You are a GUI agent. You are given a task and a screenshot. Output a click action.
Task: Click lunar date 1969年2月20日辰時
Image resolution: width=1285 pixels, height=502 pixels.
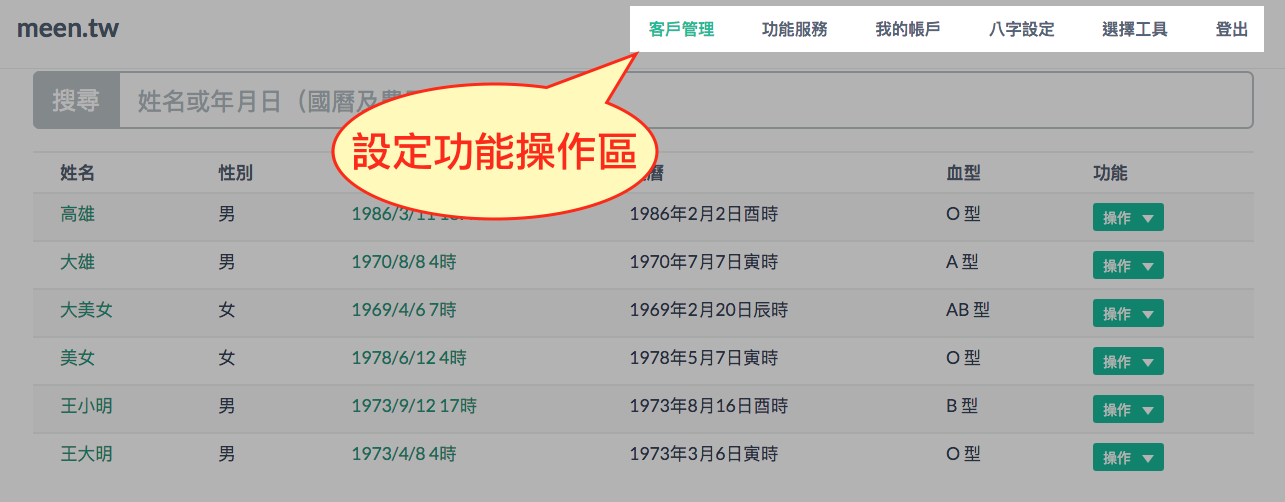point(709,310)
